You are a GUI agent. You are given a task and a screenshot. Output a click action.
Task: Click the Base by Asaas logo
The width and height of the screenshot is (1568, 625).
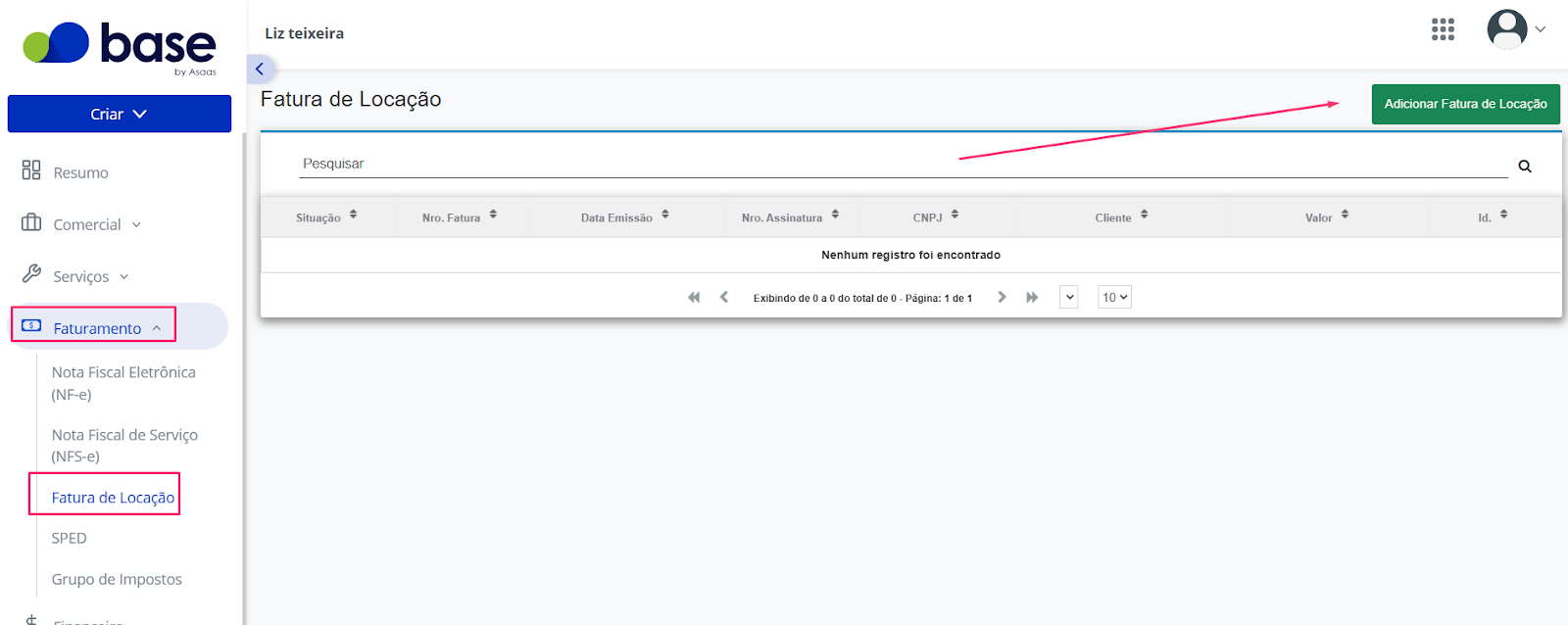coord(120,47)
